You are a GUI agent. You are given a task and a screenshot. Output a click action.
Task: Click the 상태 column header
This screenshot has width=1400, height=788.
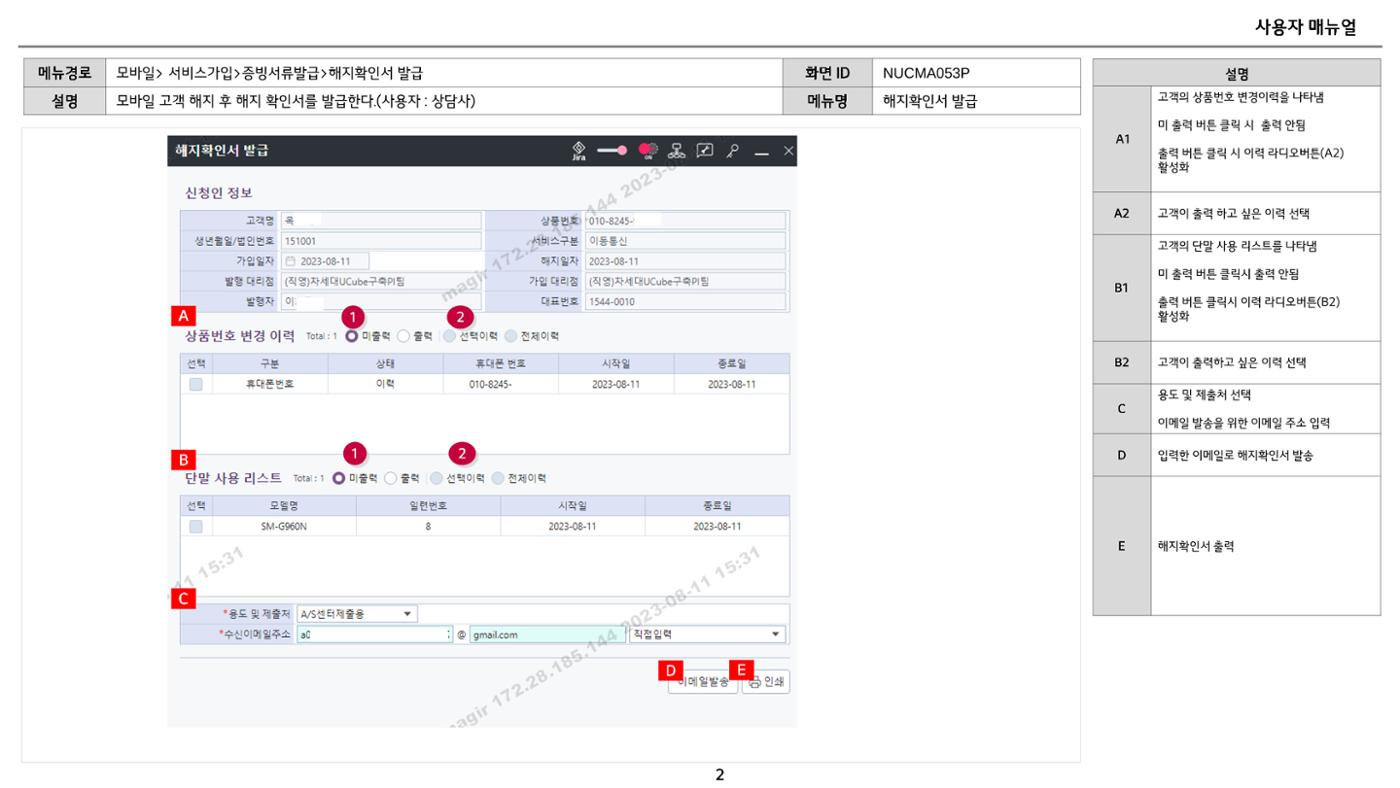(385, 363)
